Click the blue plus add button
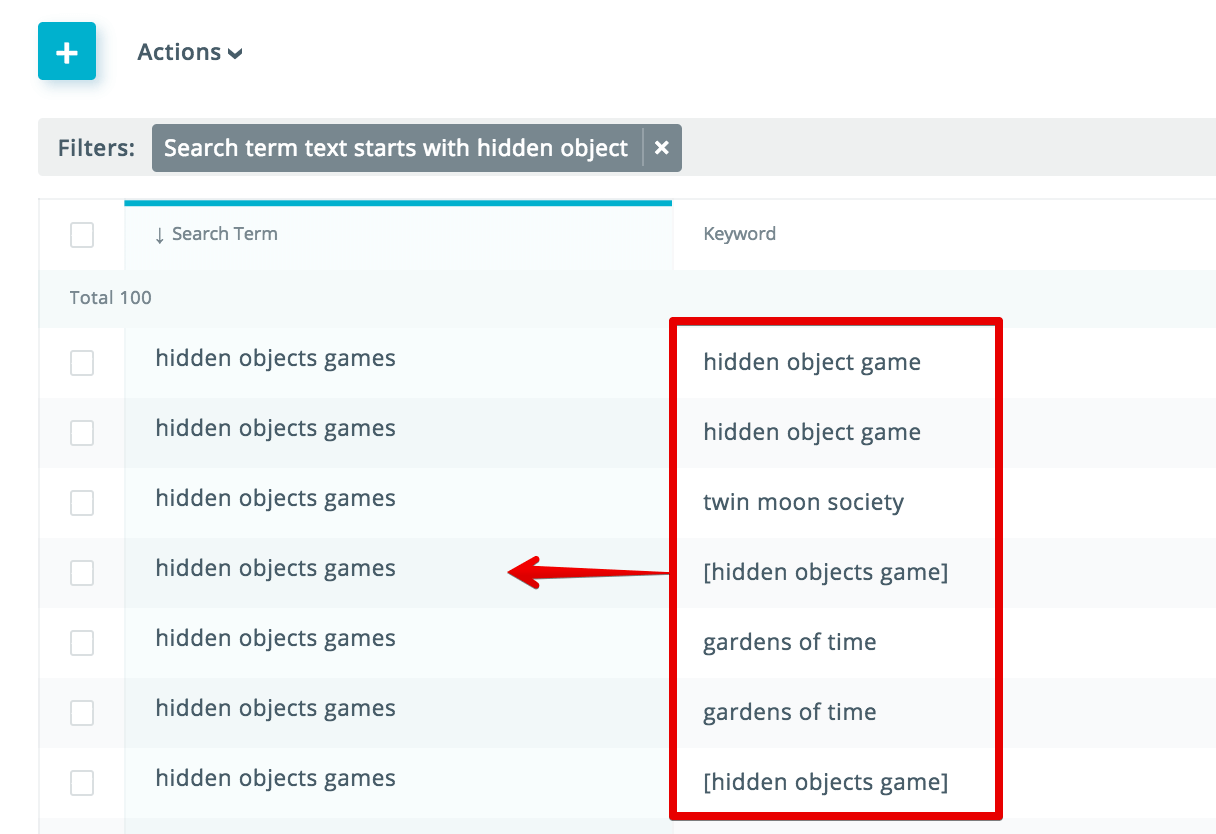This screenshot has width=1216, height=834. click(x=67, y=52)
